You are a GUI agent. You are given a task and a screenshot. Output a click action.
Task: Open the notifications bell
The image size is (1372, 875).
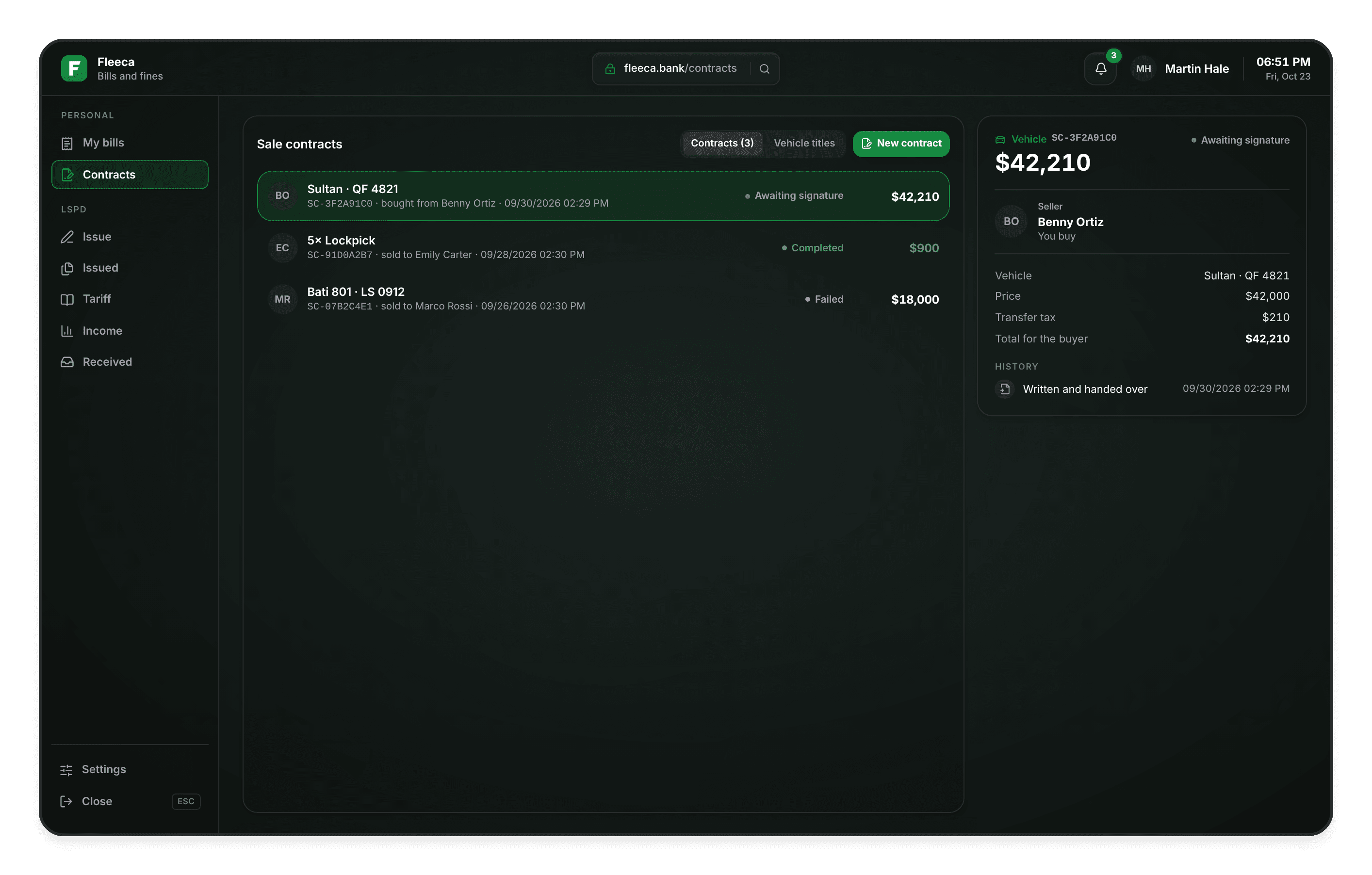1100,69
